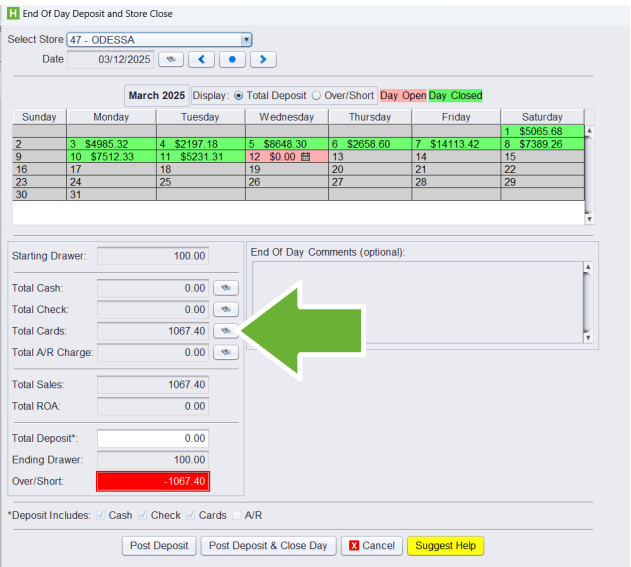View Total Check details

[x=226, y=310]
